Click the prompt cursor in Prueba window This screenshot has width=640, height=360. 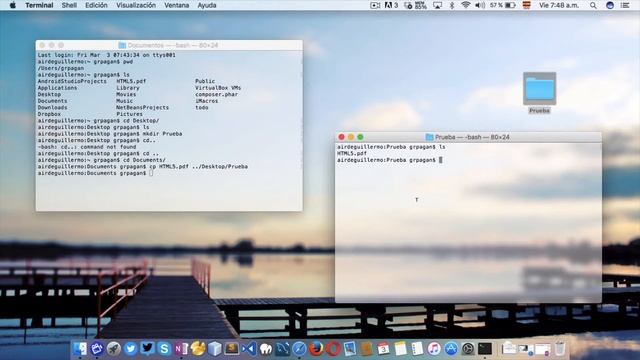pos(440,160)
